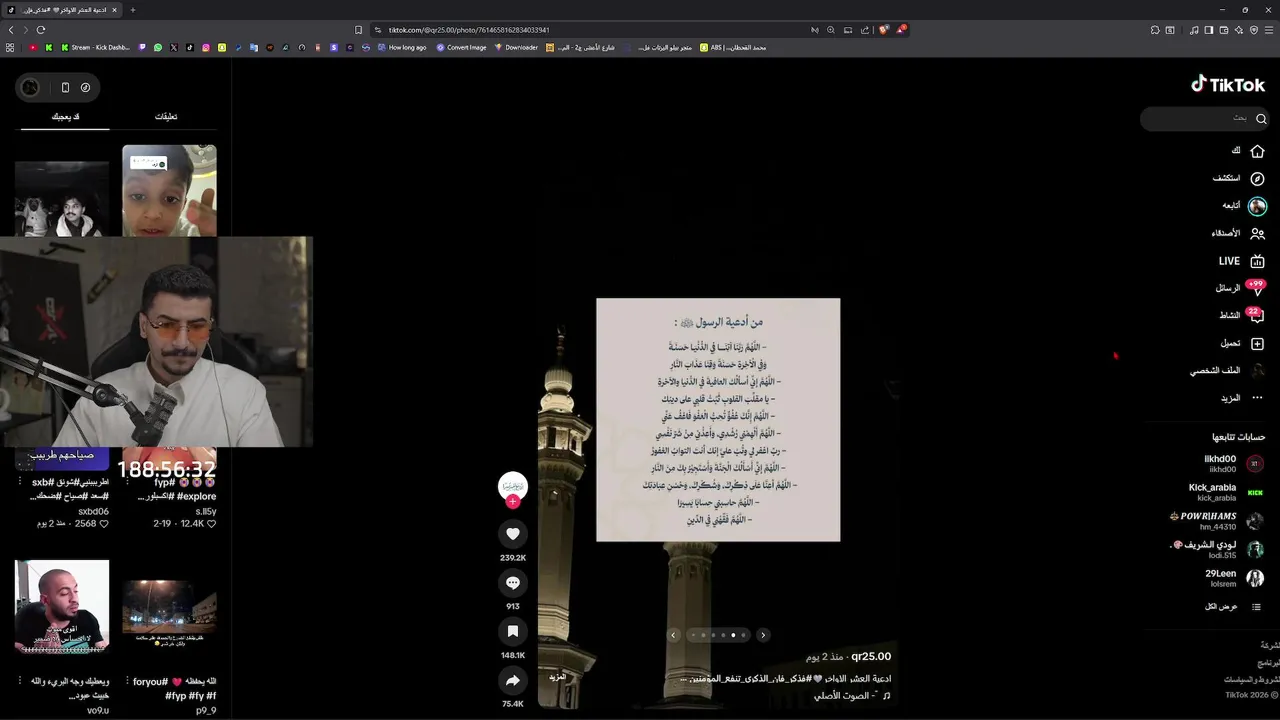
Task: Open the music note playlist icon
Action: (1194, 30)
